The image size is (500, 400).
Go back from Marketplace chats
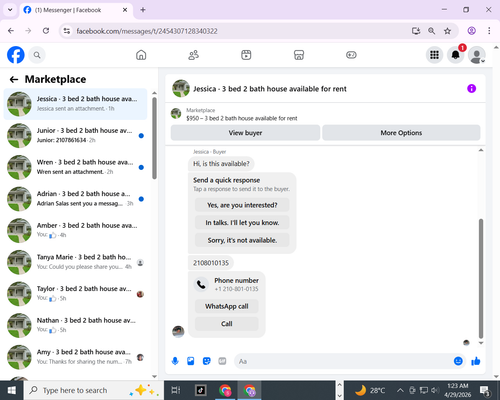click(x=14, y=79)
